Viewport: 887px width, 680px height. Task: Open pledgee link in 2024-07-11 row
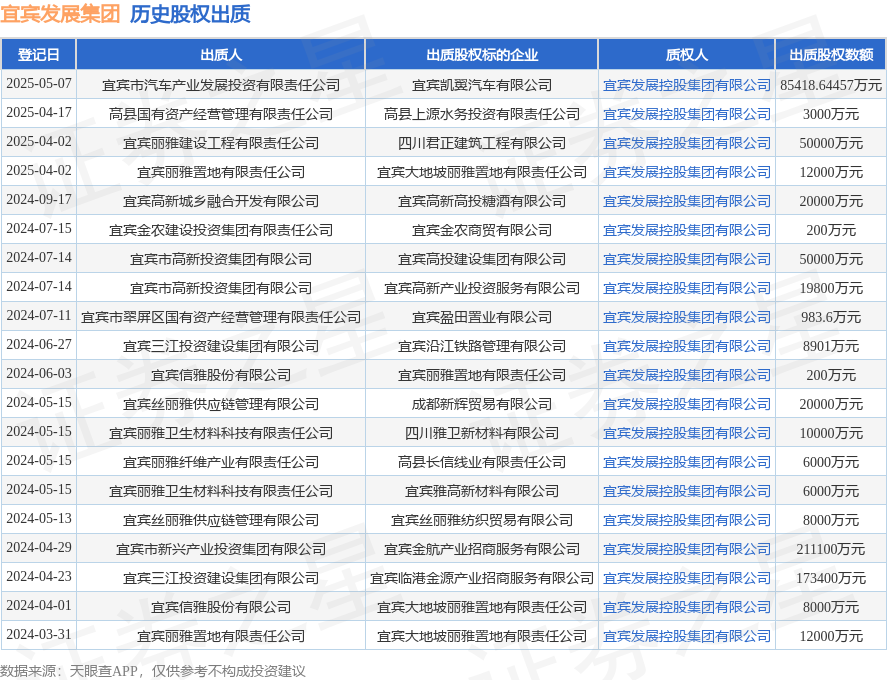click(x=687, y=317)
